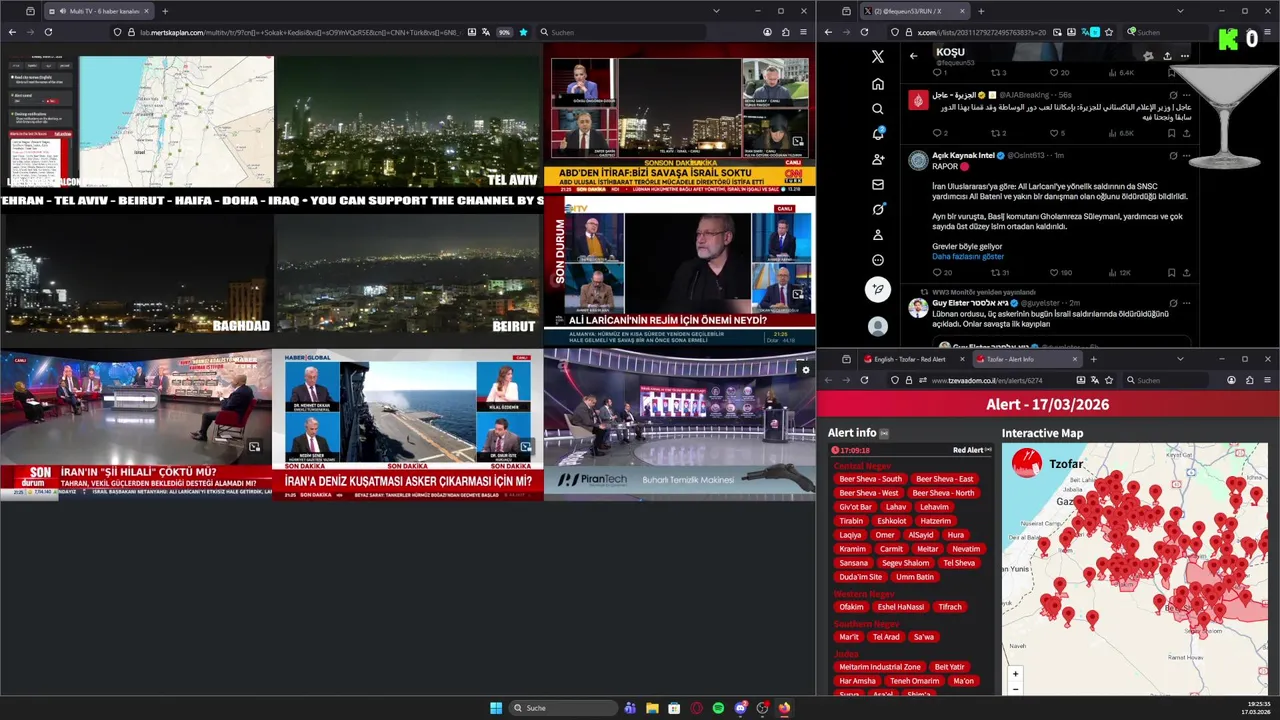Open more options on Açık Kaynak Intel post
Screen dimensions: 1280x720
point(1186,155)
